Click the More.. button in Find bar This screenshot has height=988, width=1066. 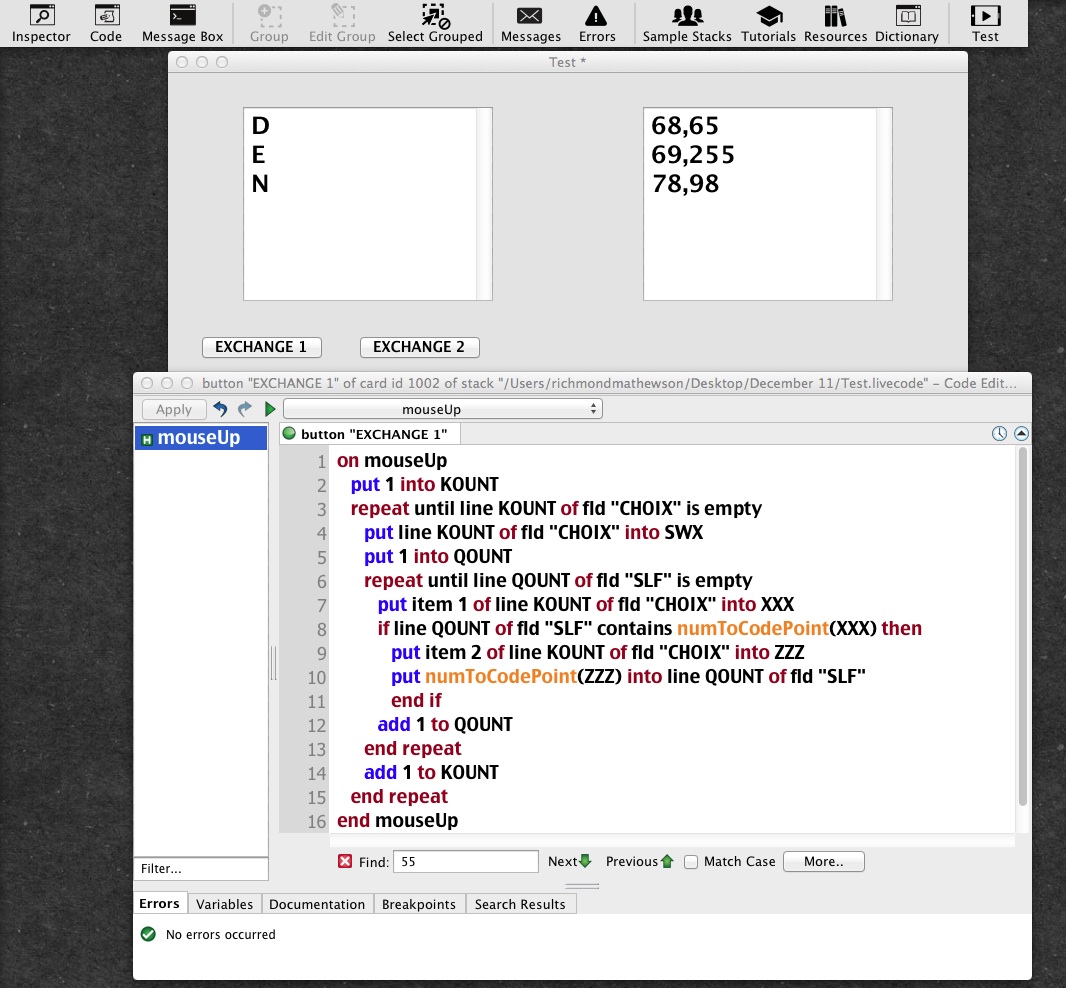[x=823, y=862]
